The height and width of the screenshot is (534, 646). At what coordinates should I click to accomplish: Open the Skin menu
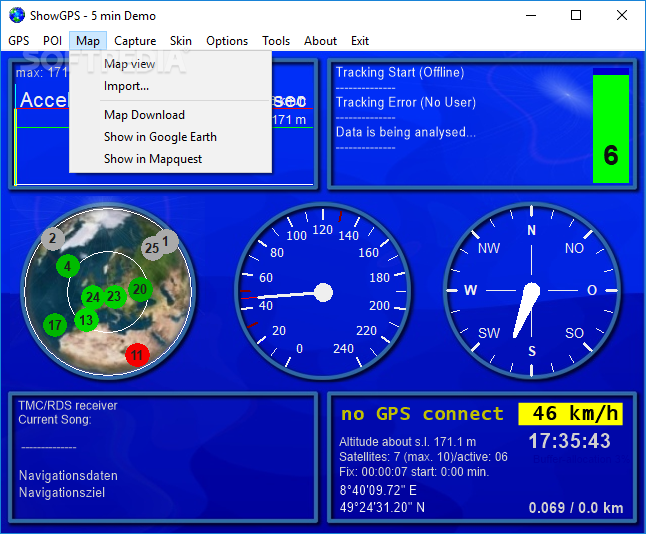[x=181, y=41]
